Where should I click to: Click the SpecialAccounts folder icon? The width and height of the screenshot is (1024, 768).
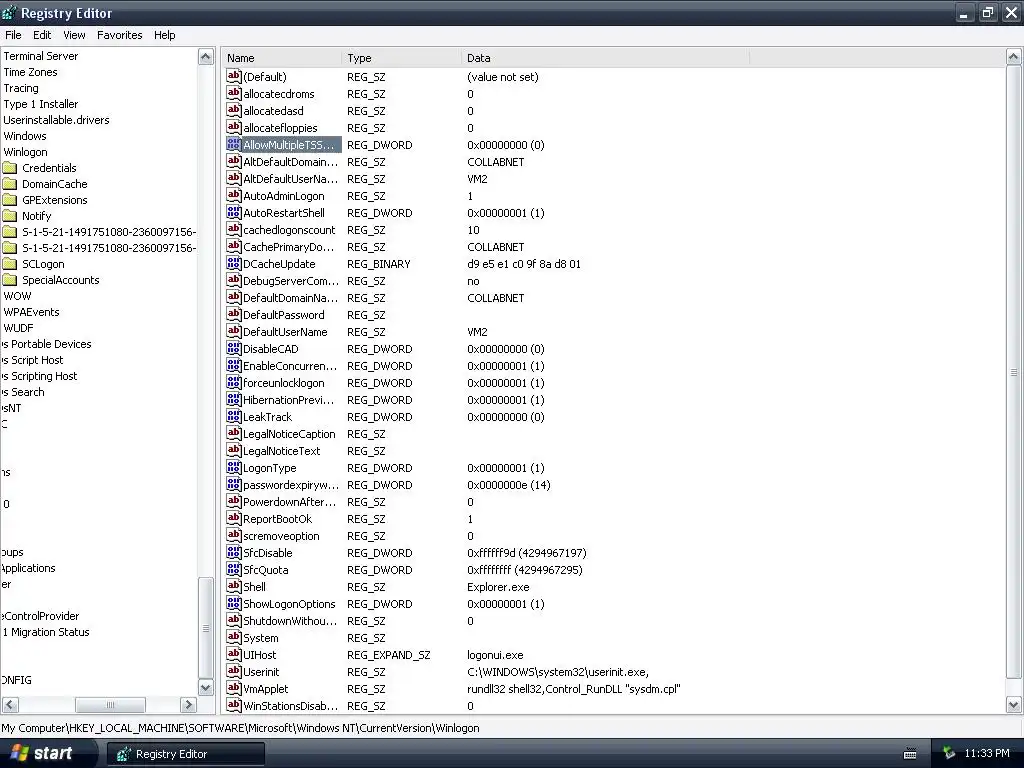[x=10, y=280]
